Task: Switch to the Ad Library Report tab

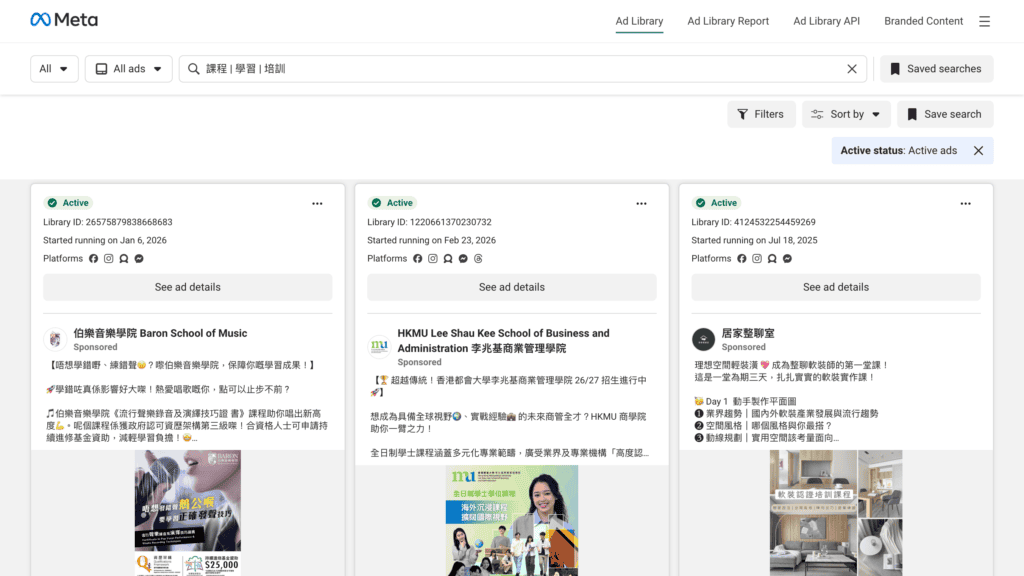Action: 728,20
